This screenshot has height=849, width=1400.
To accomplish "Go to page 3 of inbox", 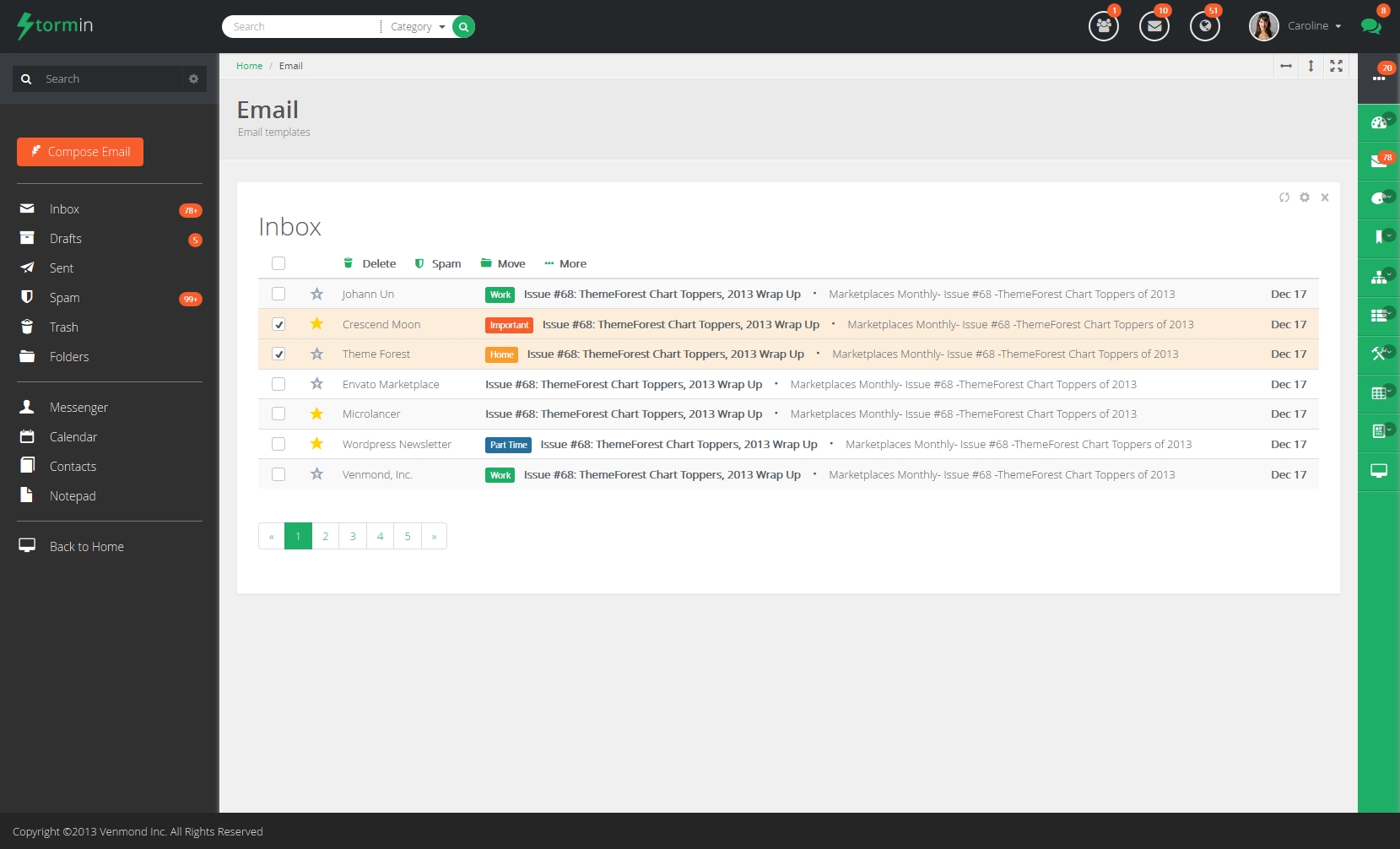I will coord(353,537).
